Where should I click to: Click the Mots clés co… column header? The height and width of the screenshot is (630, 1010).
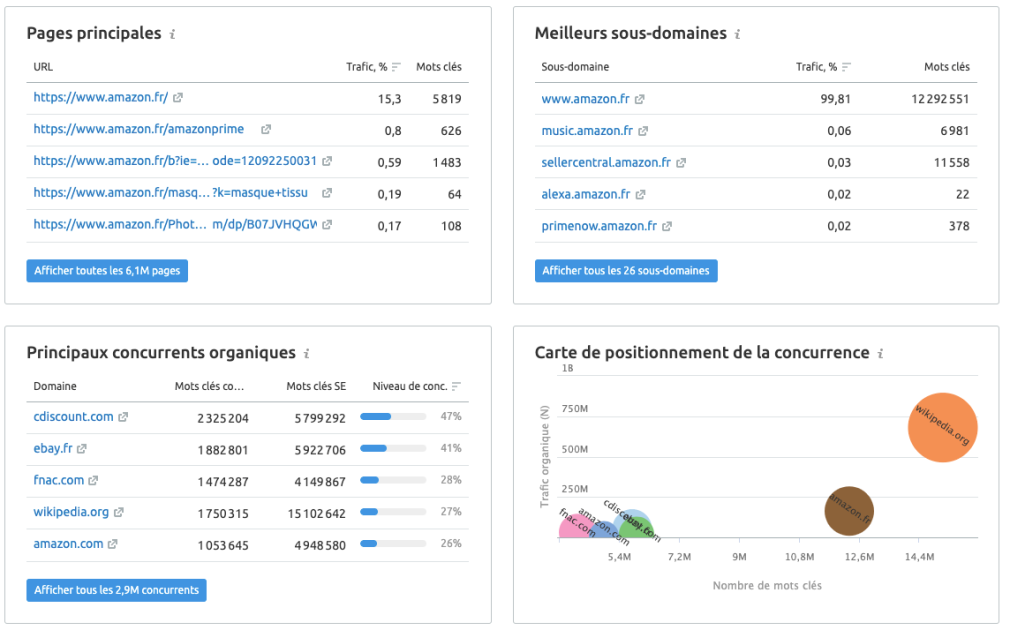point(209,387)
